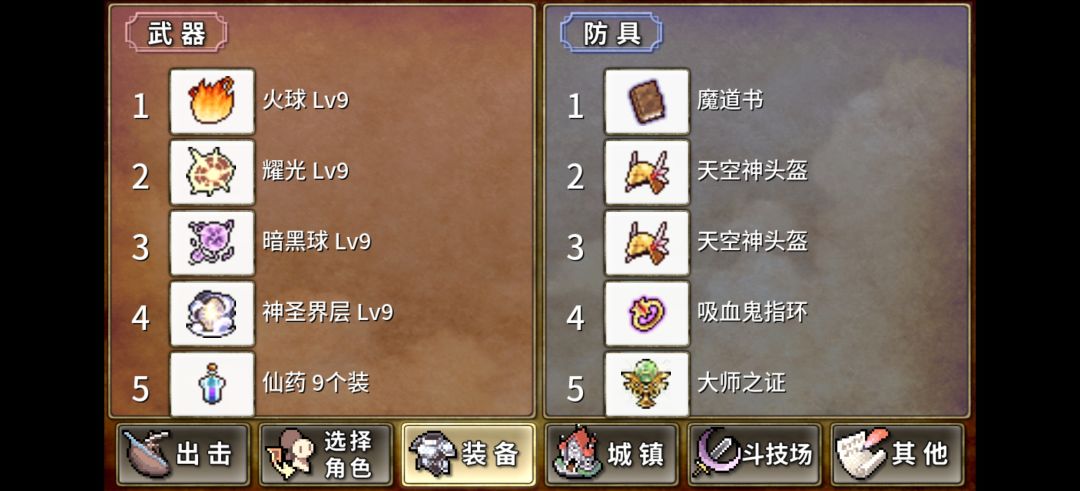
Task: Click the 防具 armor panel header
Action: (x=612, y=32)
